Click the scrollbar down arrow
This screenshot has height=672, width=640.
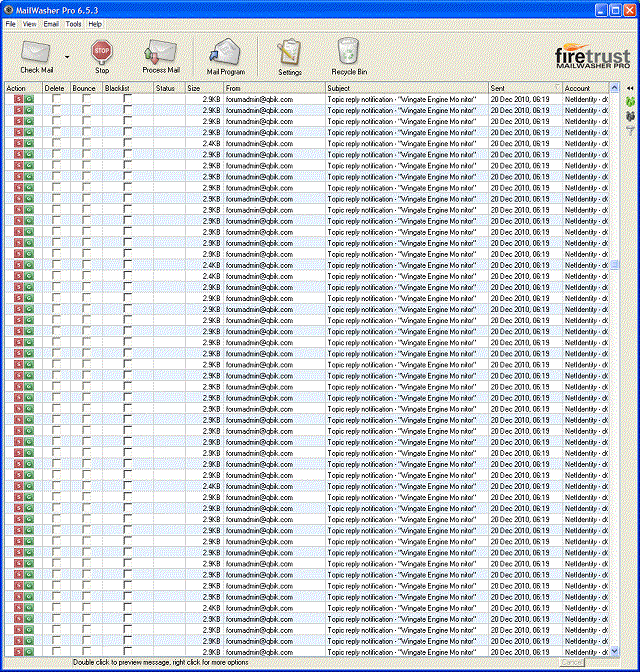click(614, 651)
